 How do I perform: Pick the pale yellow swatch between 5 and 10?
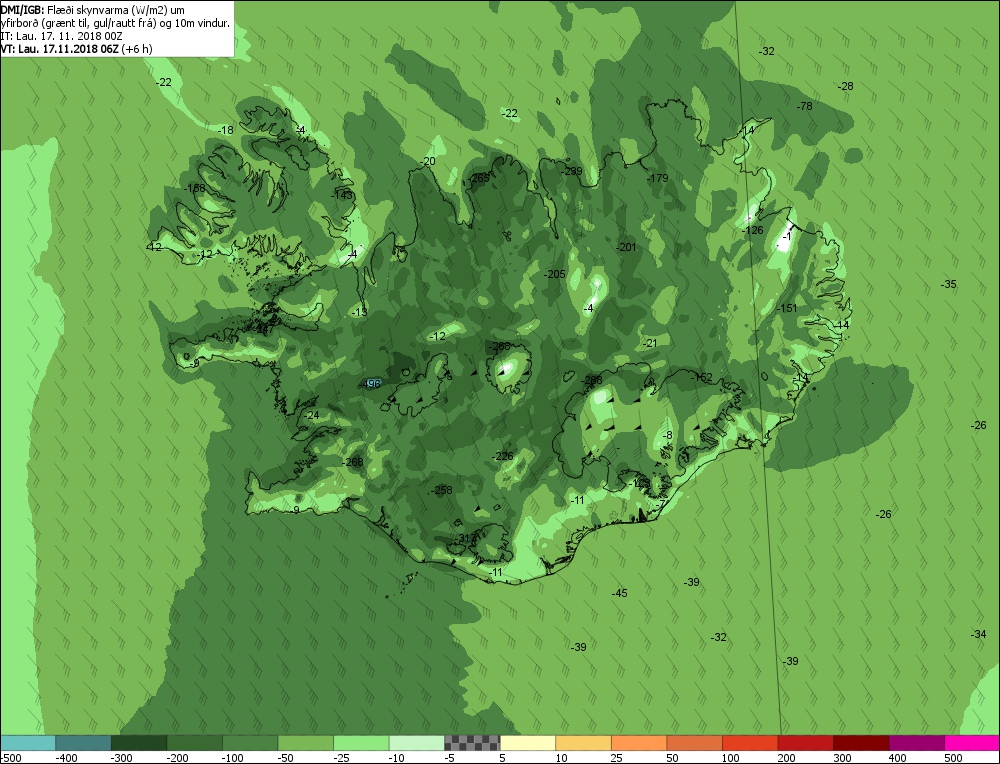[x=527, y=743]
